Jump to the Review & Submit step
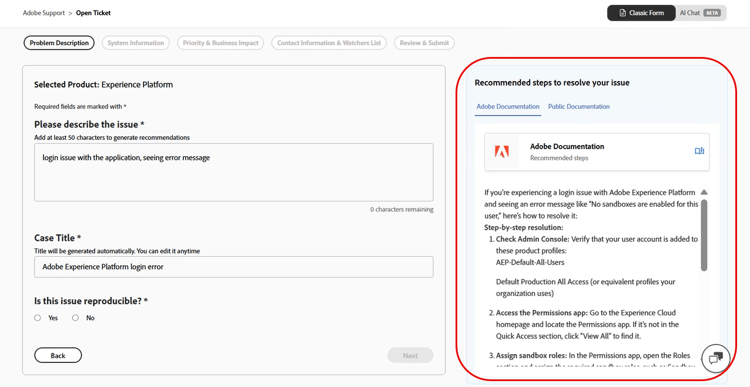 click(424, 43)
